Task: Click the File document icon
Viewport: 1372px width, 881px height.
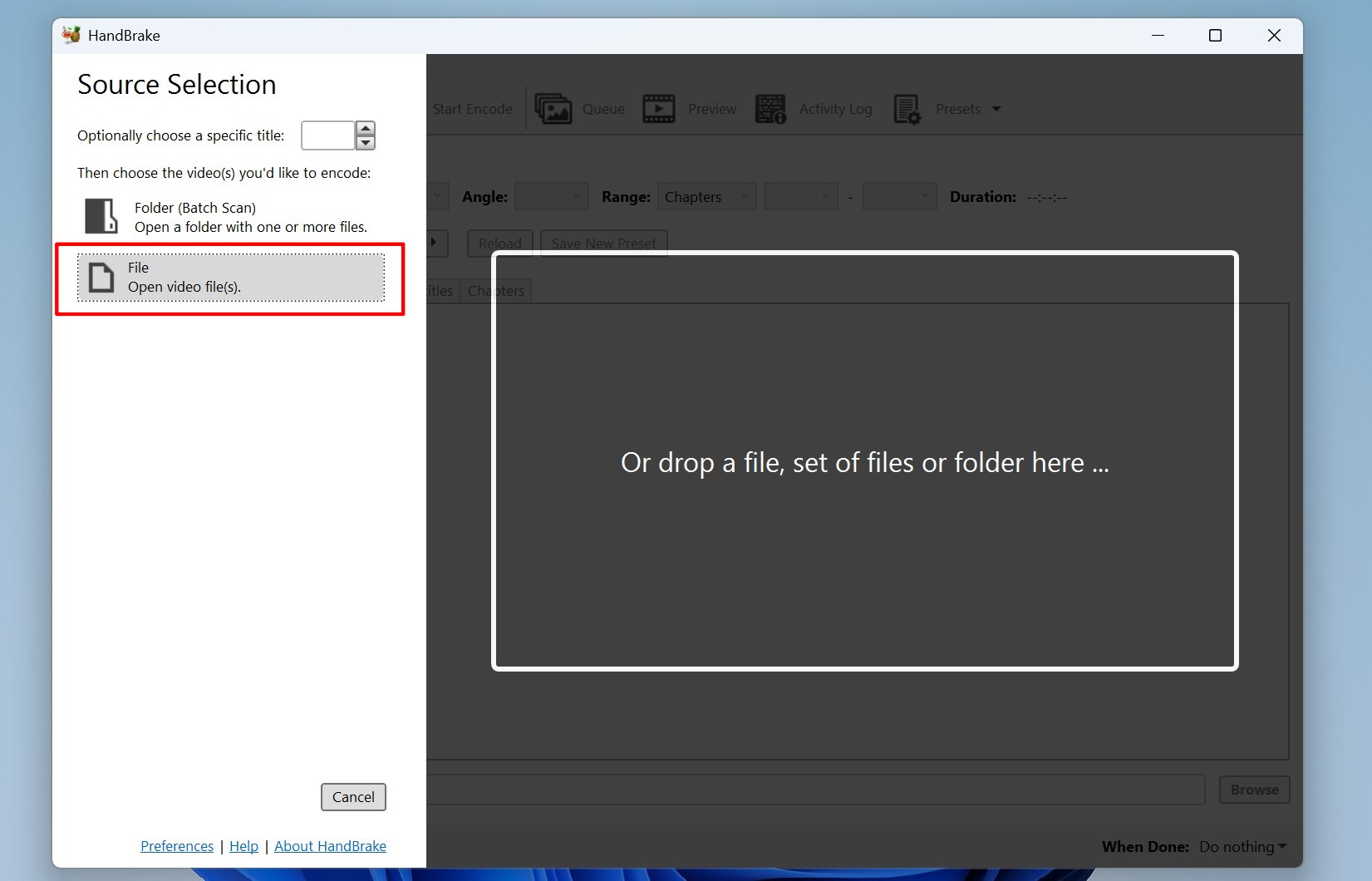Action: (x=101, y=278)
